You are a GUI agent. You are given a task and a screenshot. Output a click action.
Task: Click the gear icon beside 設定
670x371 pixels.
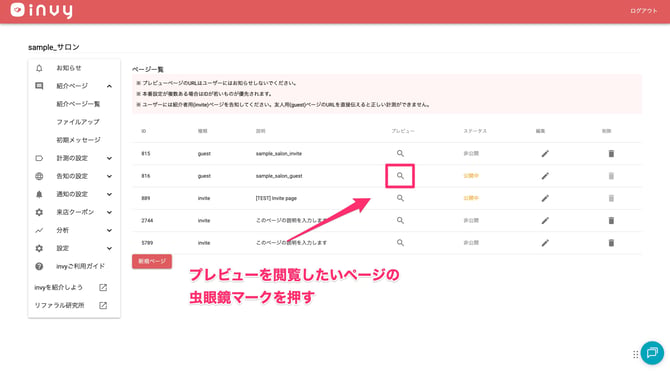pos(39,248)
